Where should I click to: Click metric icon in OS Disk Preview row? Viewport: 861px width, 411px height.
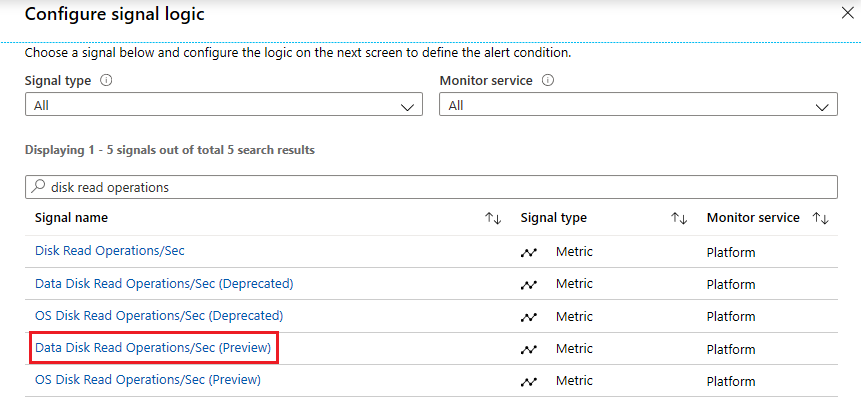529,382
